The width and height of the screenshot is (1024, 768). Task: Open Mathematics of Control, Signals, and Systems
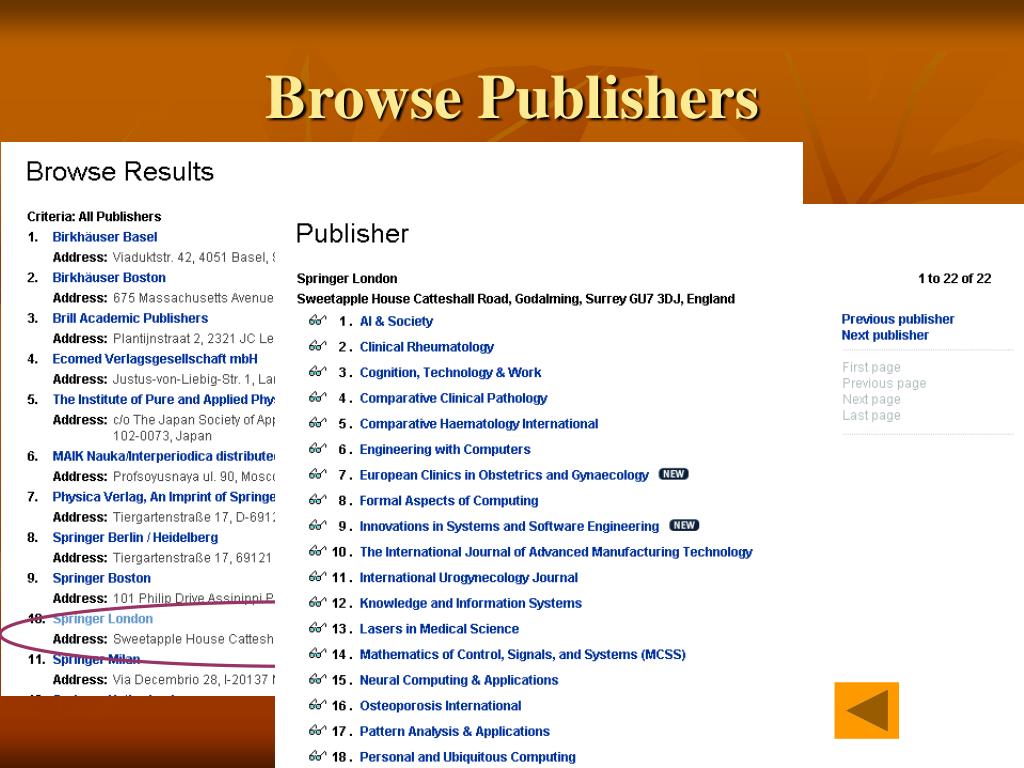tap(522, 654)
